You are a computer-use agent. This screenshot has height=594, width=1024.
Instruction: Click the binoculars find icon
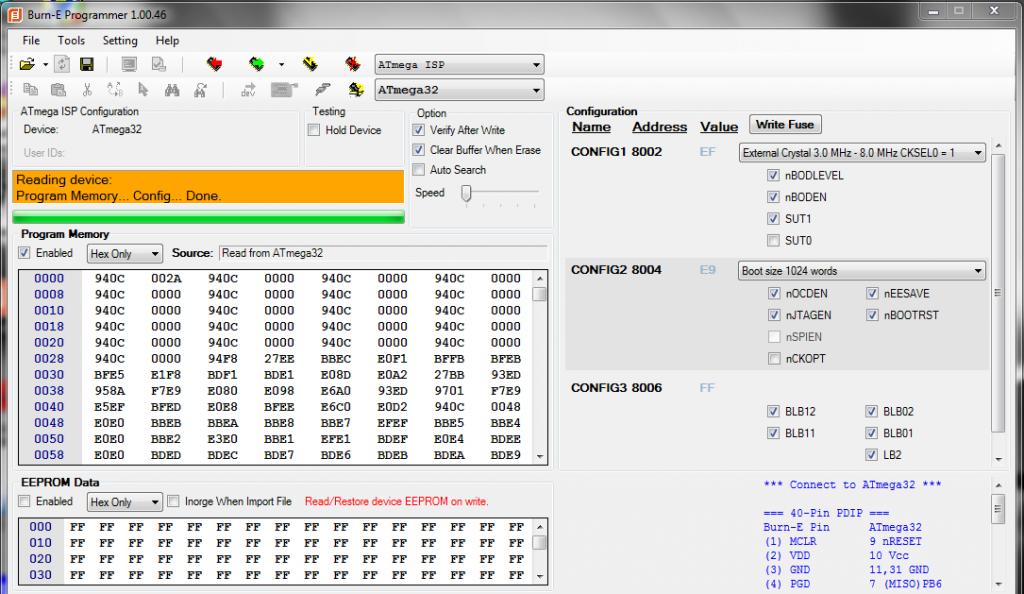pyautogui.click(x=171, y=90)
